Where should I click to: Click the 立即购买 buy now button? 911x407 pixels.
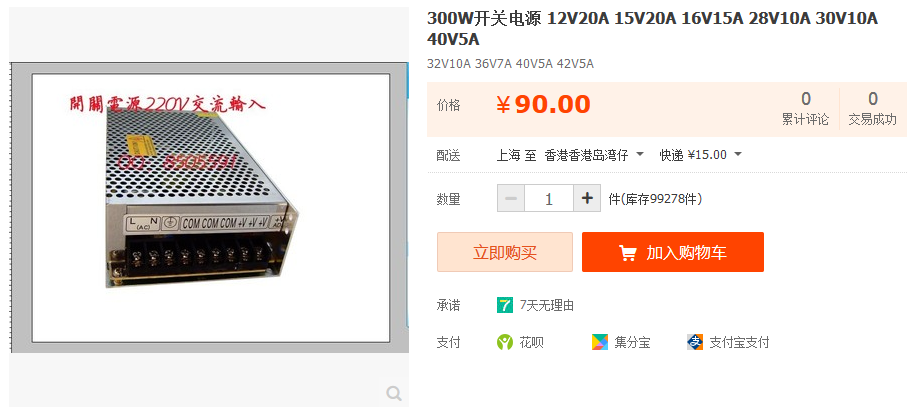(x=505, y=252)
